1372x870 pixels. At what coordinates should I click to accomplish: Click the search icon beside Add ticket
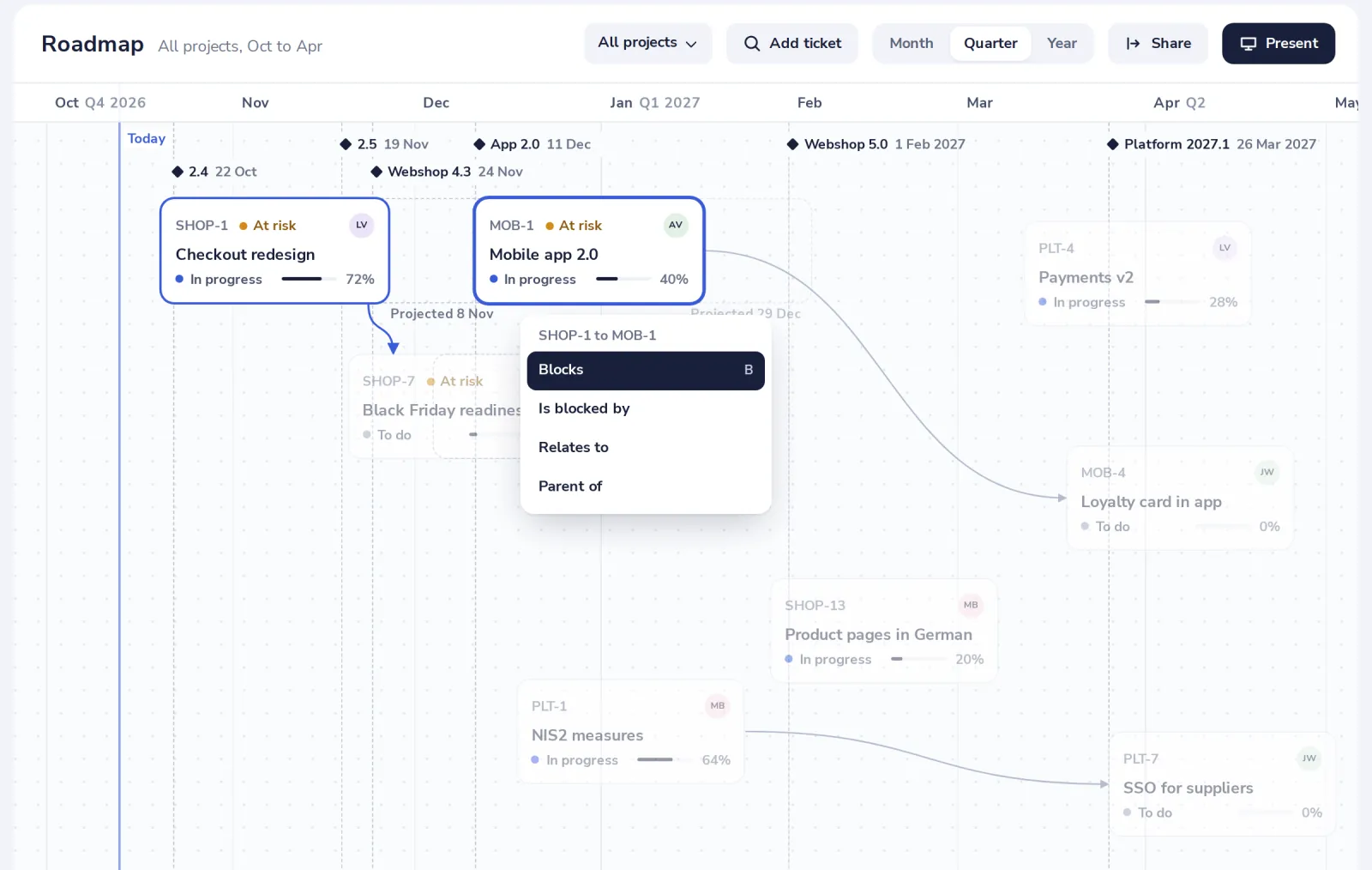752,44
